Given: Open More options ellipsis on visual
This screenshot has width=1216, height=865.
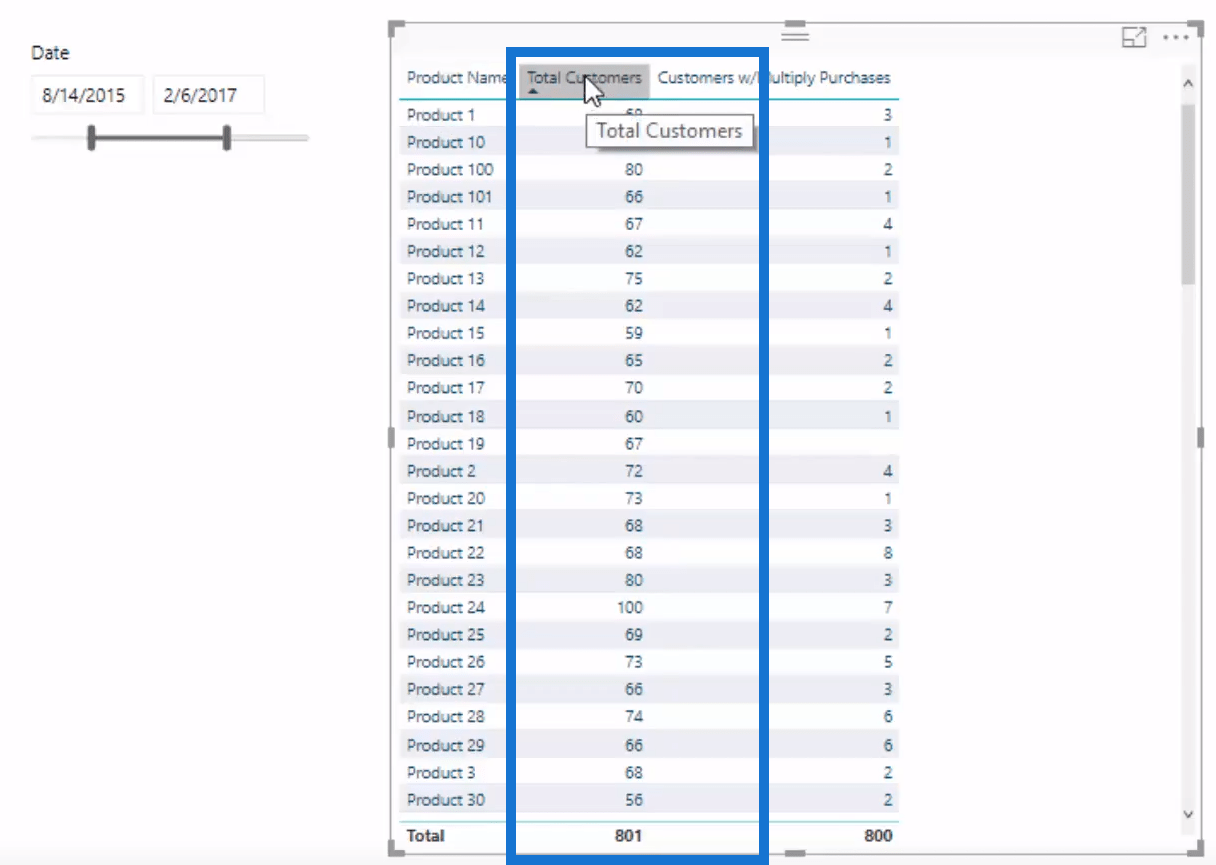Looking at the screenshot, I should (1176, 38).
